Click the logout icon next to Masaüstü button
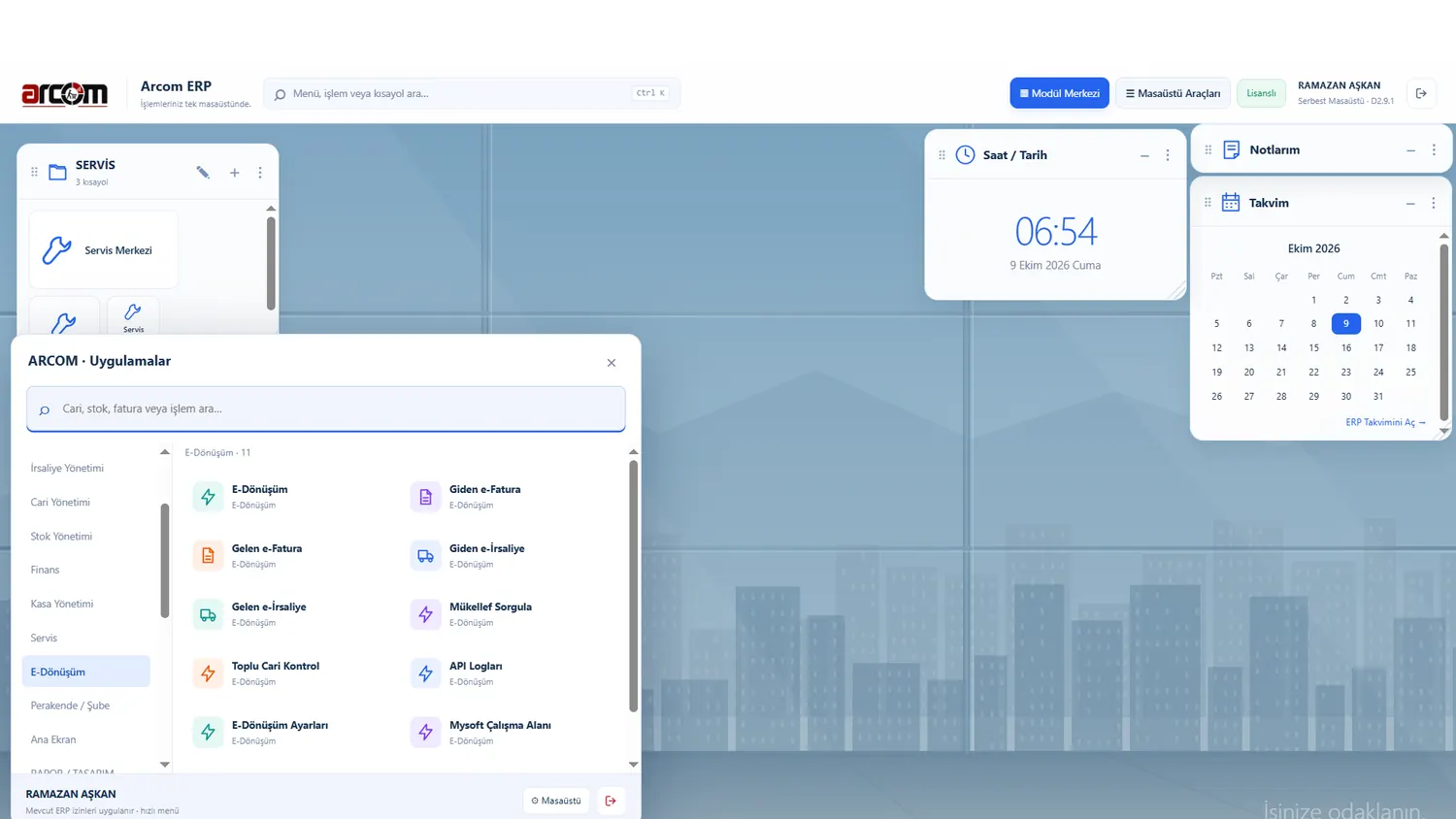Viewport: 1456px width, 819px height. point(611,801)
